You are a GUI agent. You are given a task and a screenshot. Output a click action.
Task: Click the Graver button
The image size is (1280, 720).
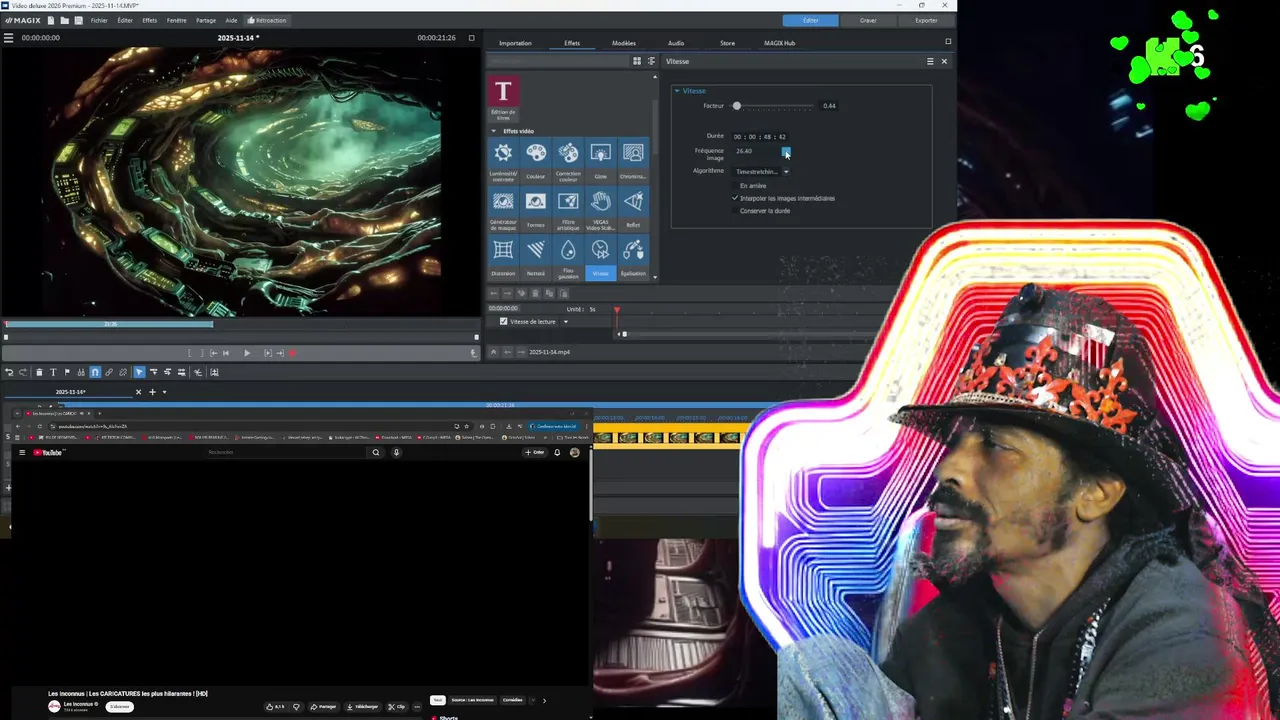868,20
